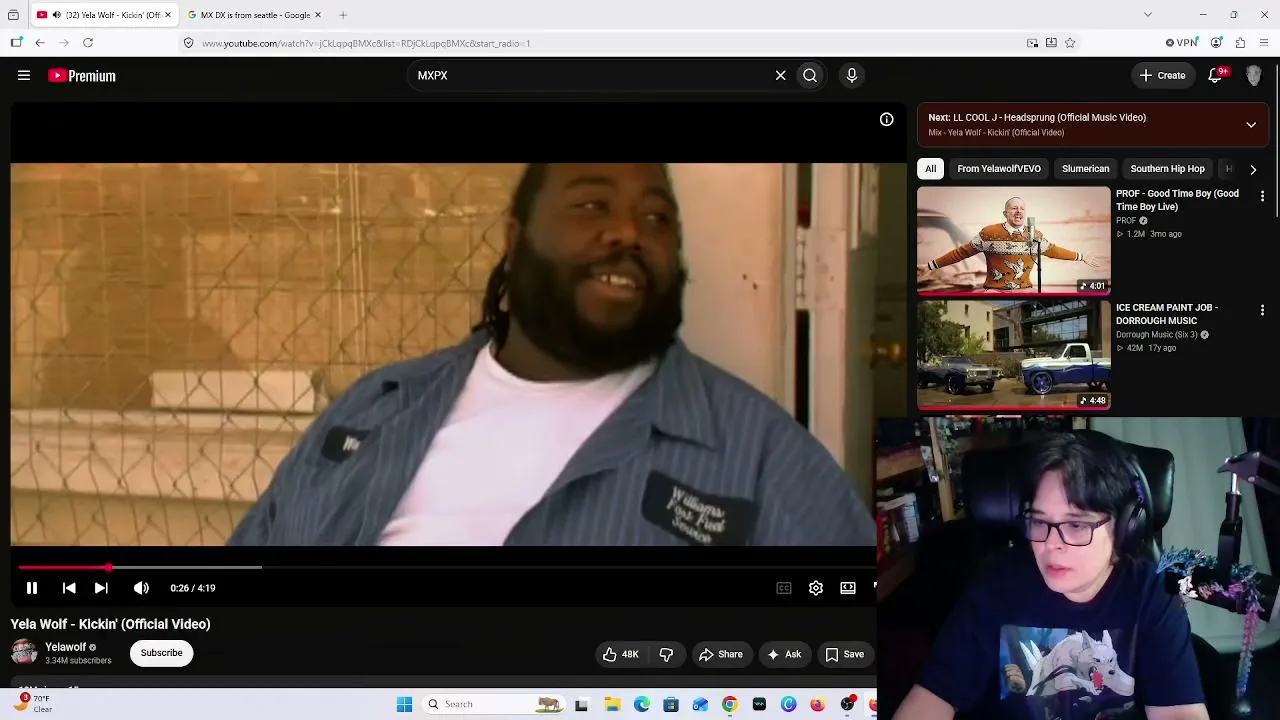Open the Ask AI button
The height and width of the screenshot is (720, 1280).
[x=784, y=654]
